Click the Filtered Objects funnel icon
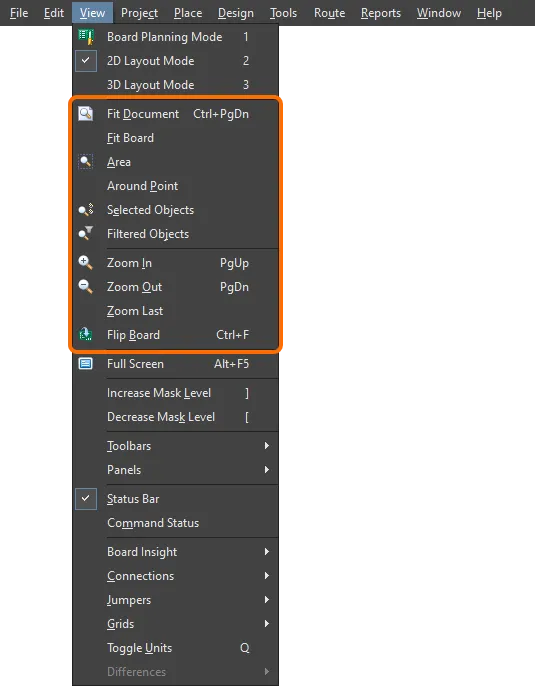 86,234
